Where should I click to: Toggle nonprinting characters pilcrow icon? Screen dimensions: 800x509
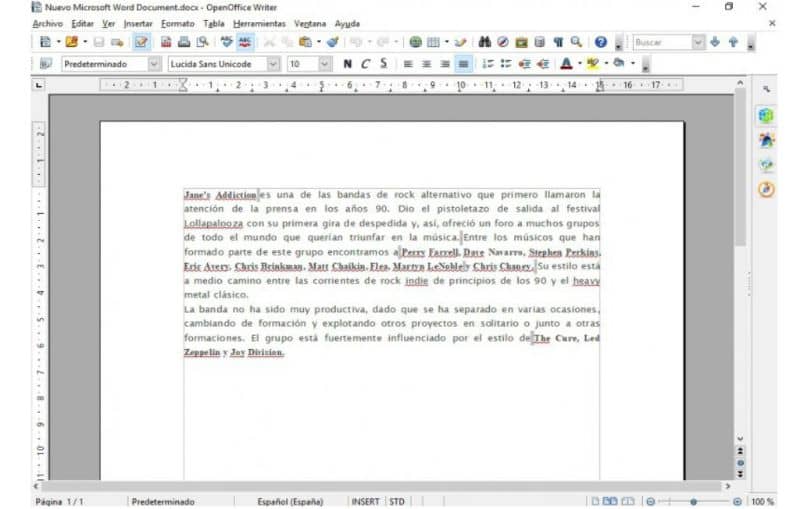point(558,42)
